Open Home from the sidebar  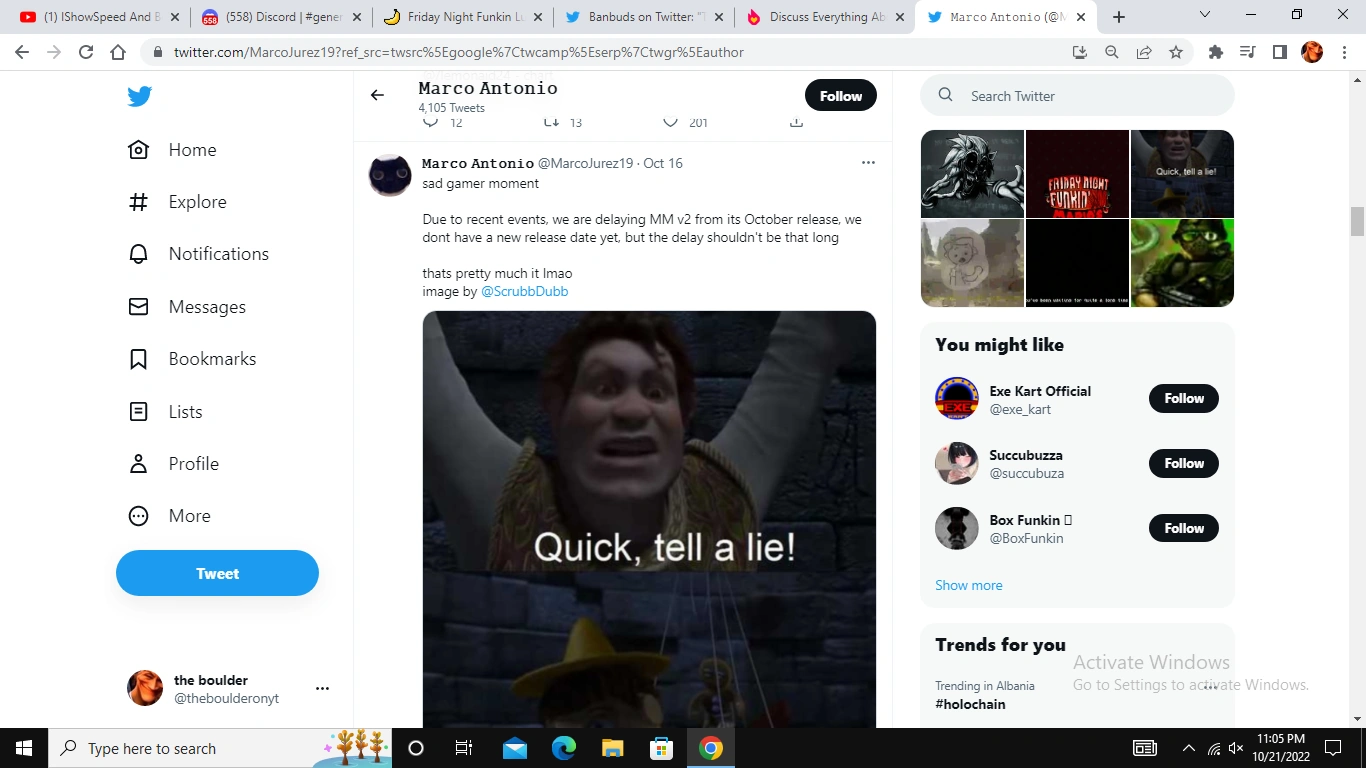[x=172, y=150]
